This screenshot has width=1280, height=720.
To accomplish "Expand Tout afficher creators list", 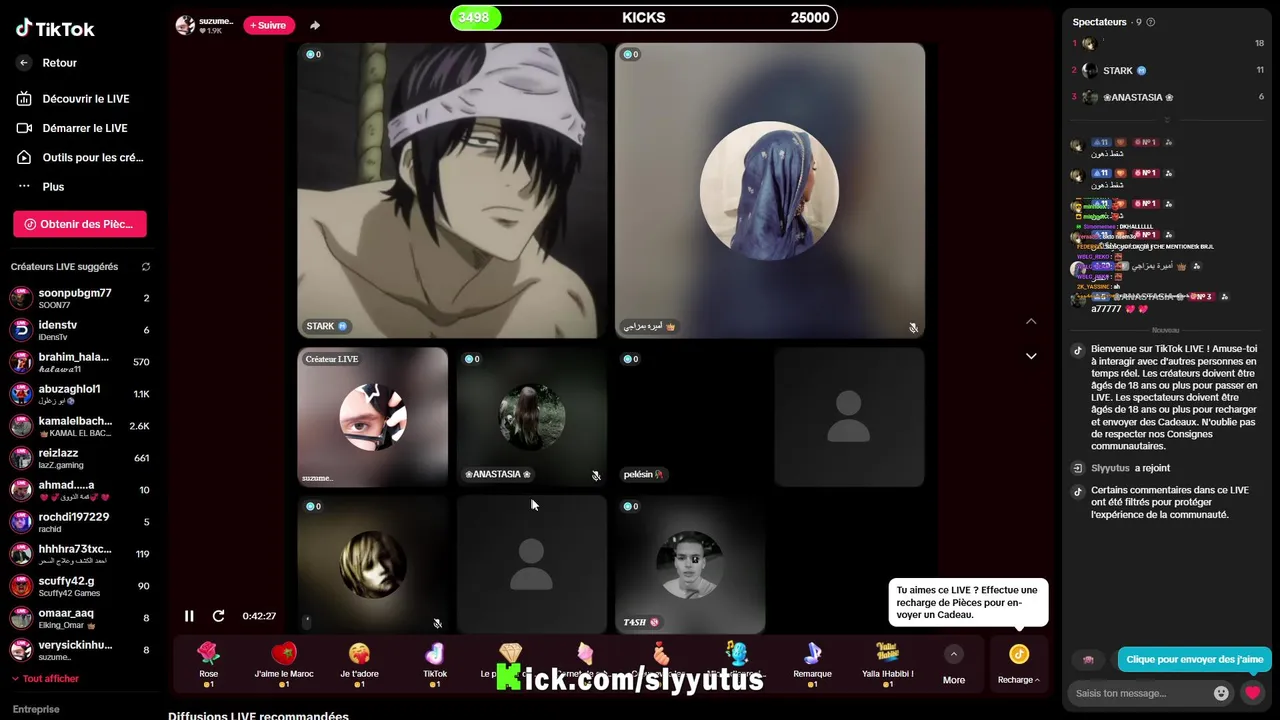I will pos(45,679).
